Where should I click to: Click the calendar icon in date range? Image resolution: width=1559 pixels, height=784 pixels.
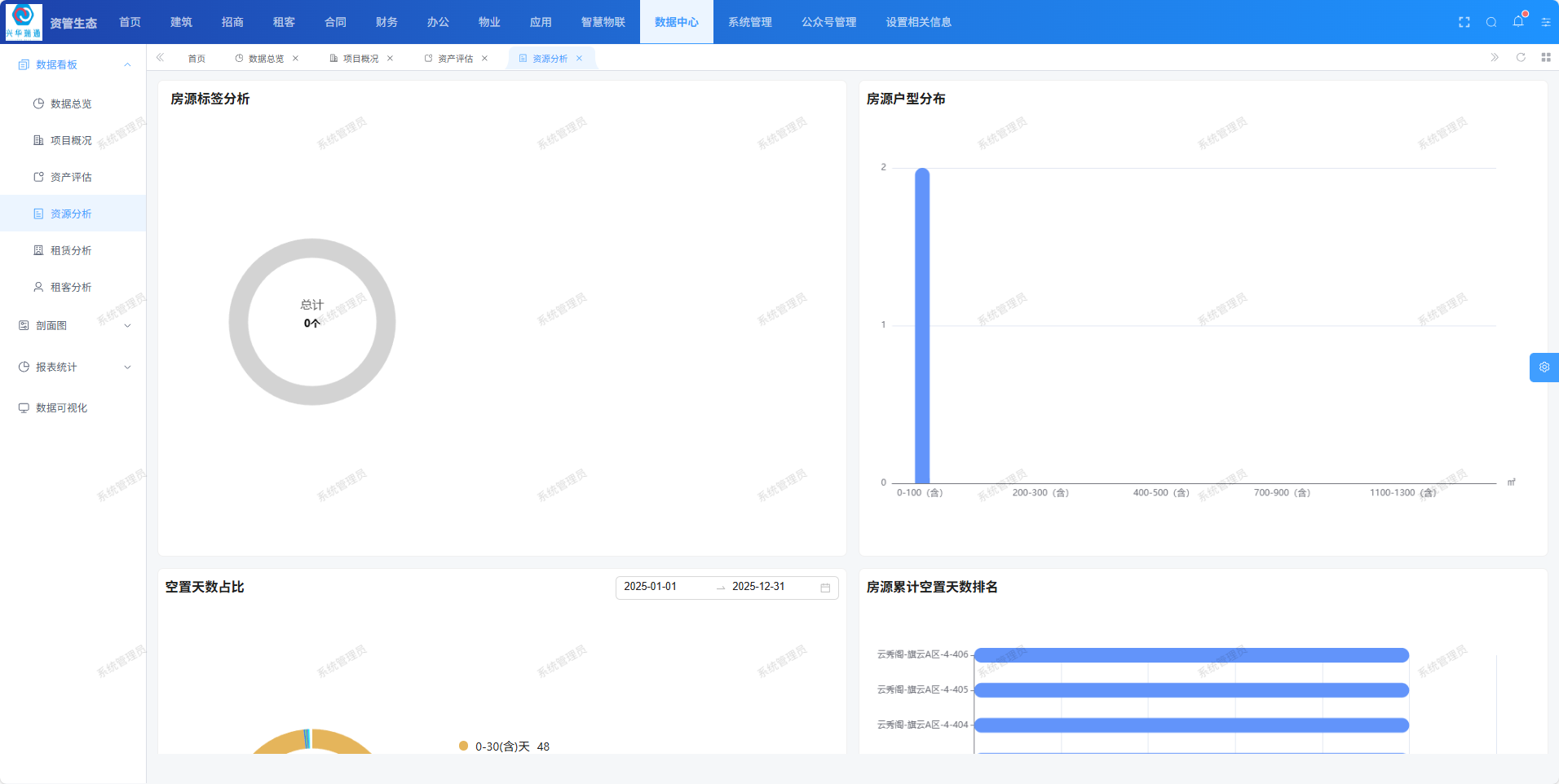point(824,588)
